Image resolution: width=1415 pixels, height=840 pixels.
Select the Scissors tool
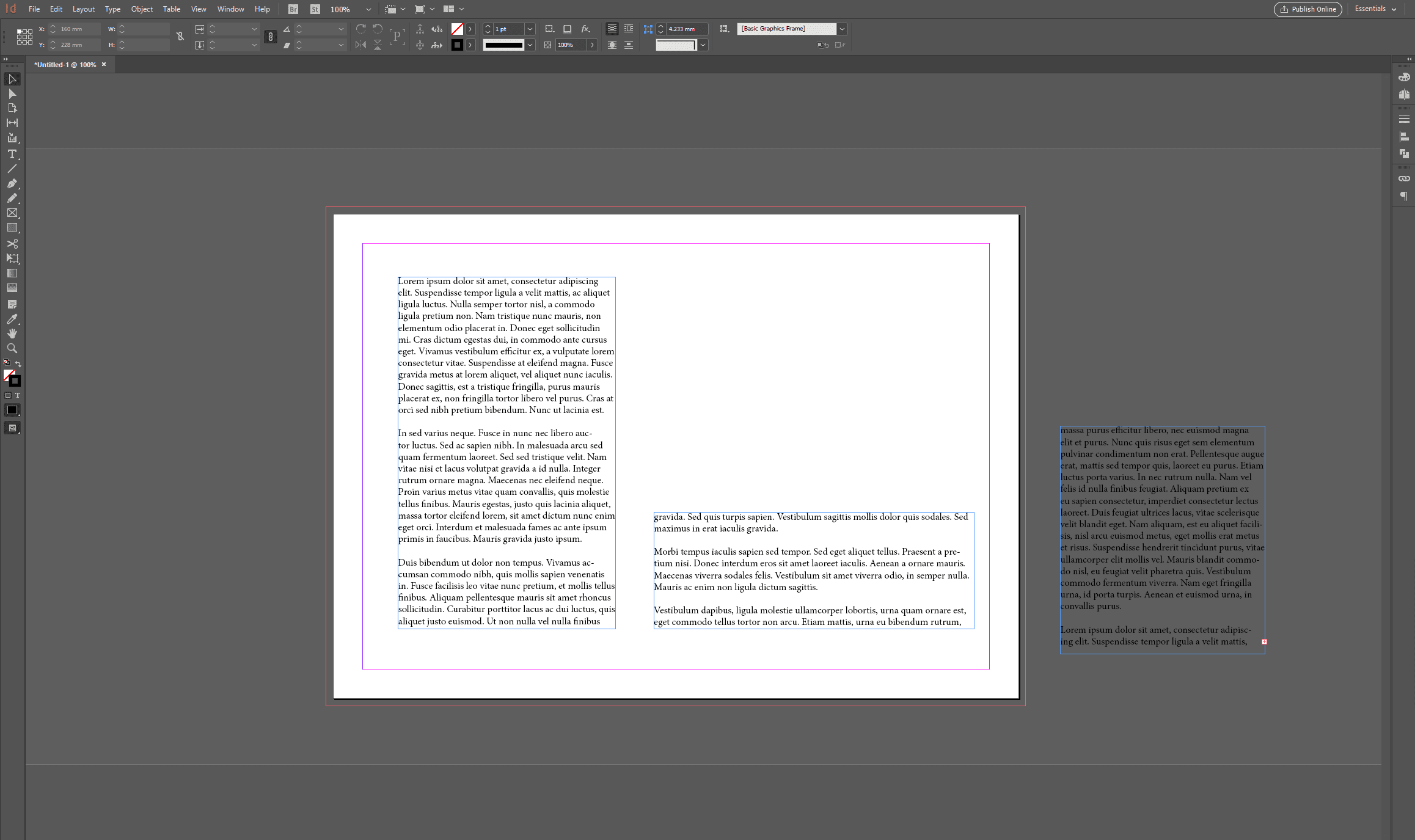(x=12, y=243)
